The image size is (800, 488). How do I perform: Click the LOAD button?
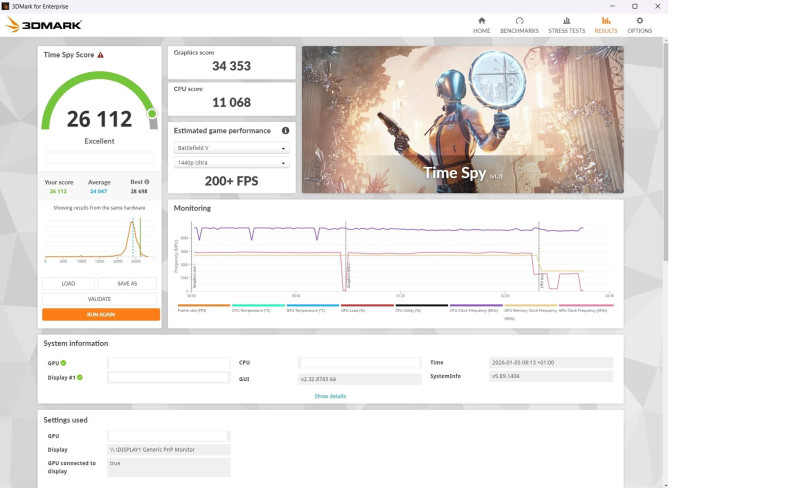pyautogui.click(x=68, y=283)
